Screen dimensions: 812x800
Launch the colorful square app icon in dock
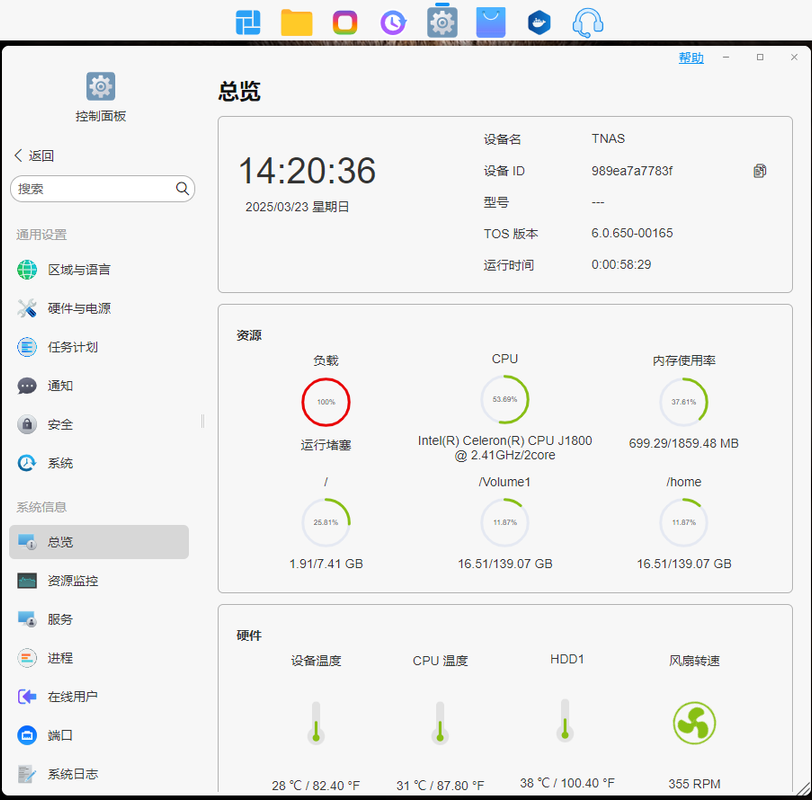pos(345,23)
